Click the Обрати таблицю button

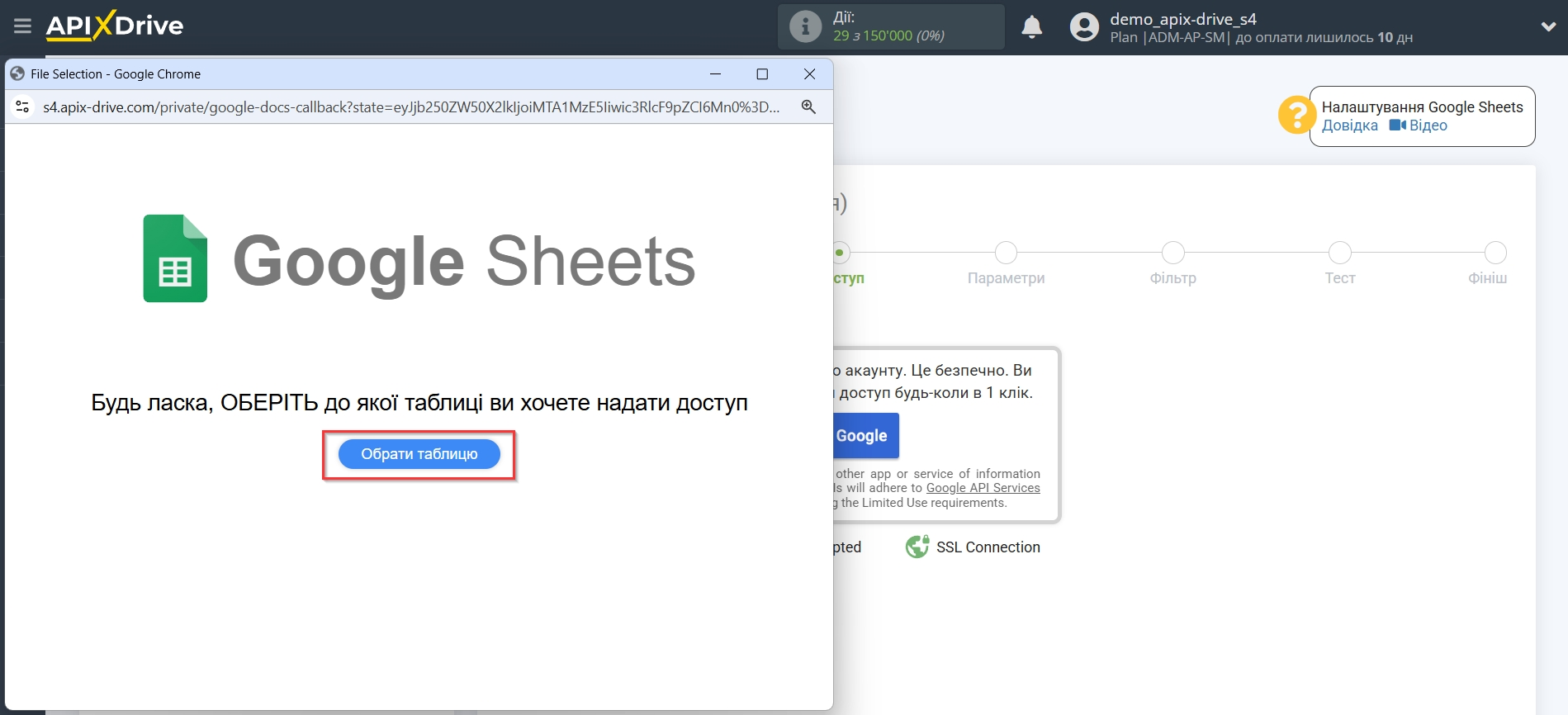click(x=419, y=454)
